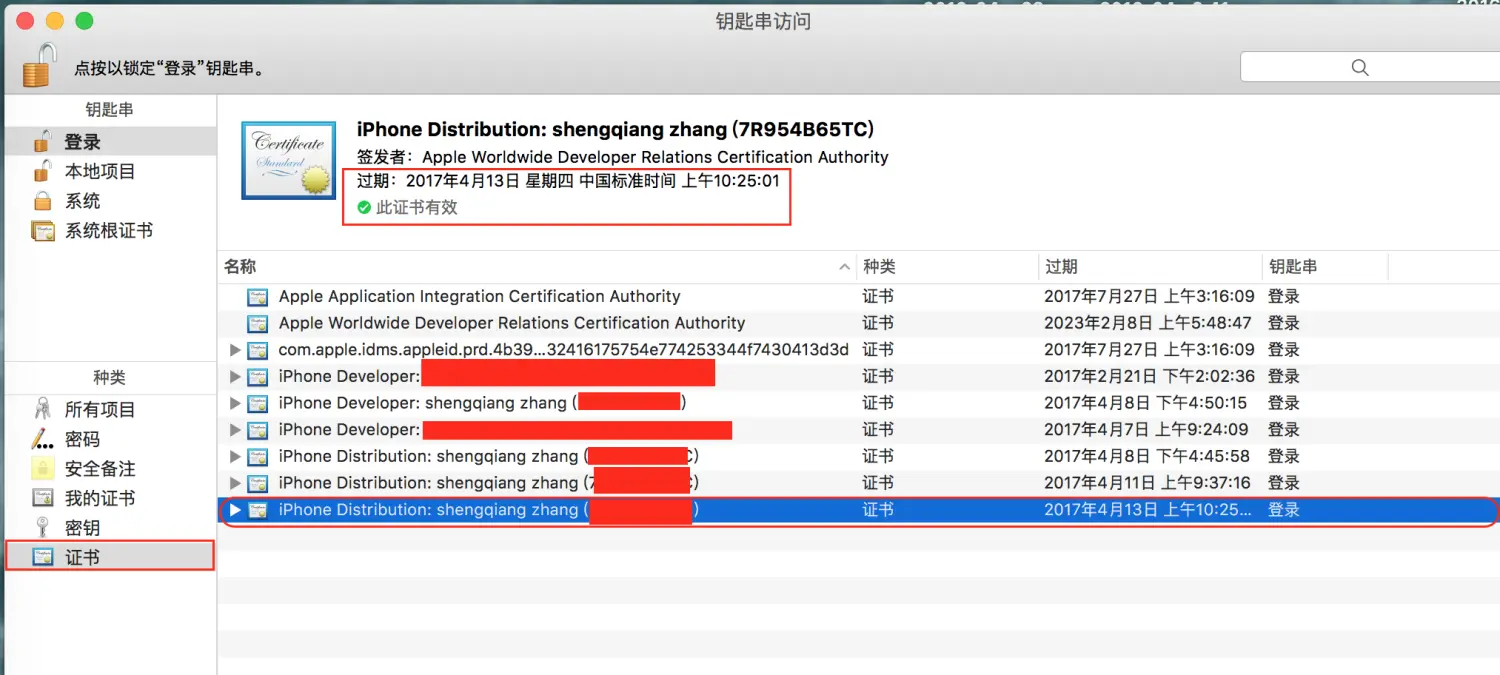Click the 本地项目 padlock icon
Image resolution: width=1500 pixels, height=675 pixels.
click(x=42, y=170)
